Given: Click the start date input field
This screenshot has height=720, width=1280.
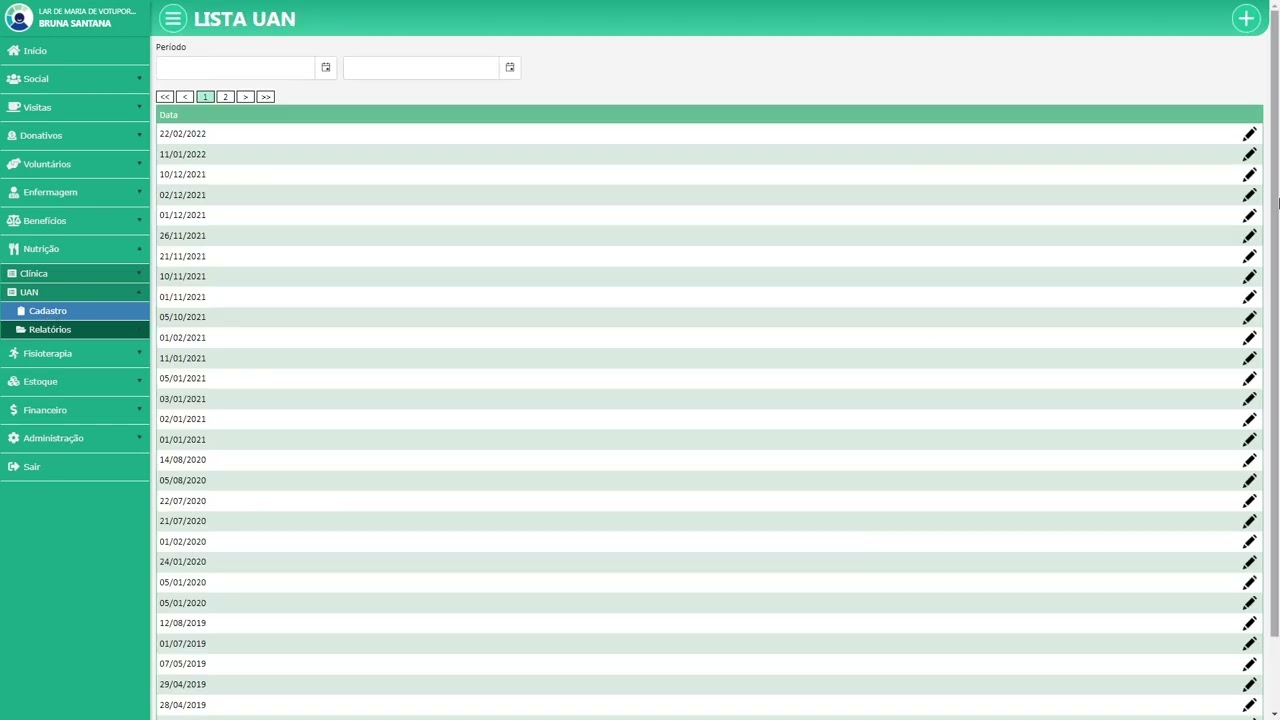Looking at the screenshot, I should 235,68.
